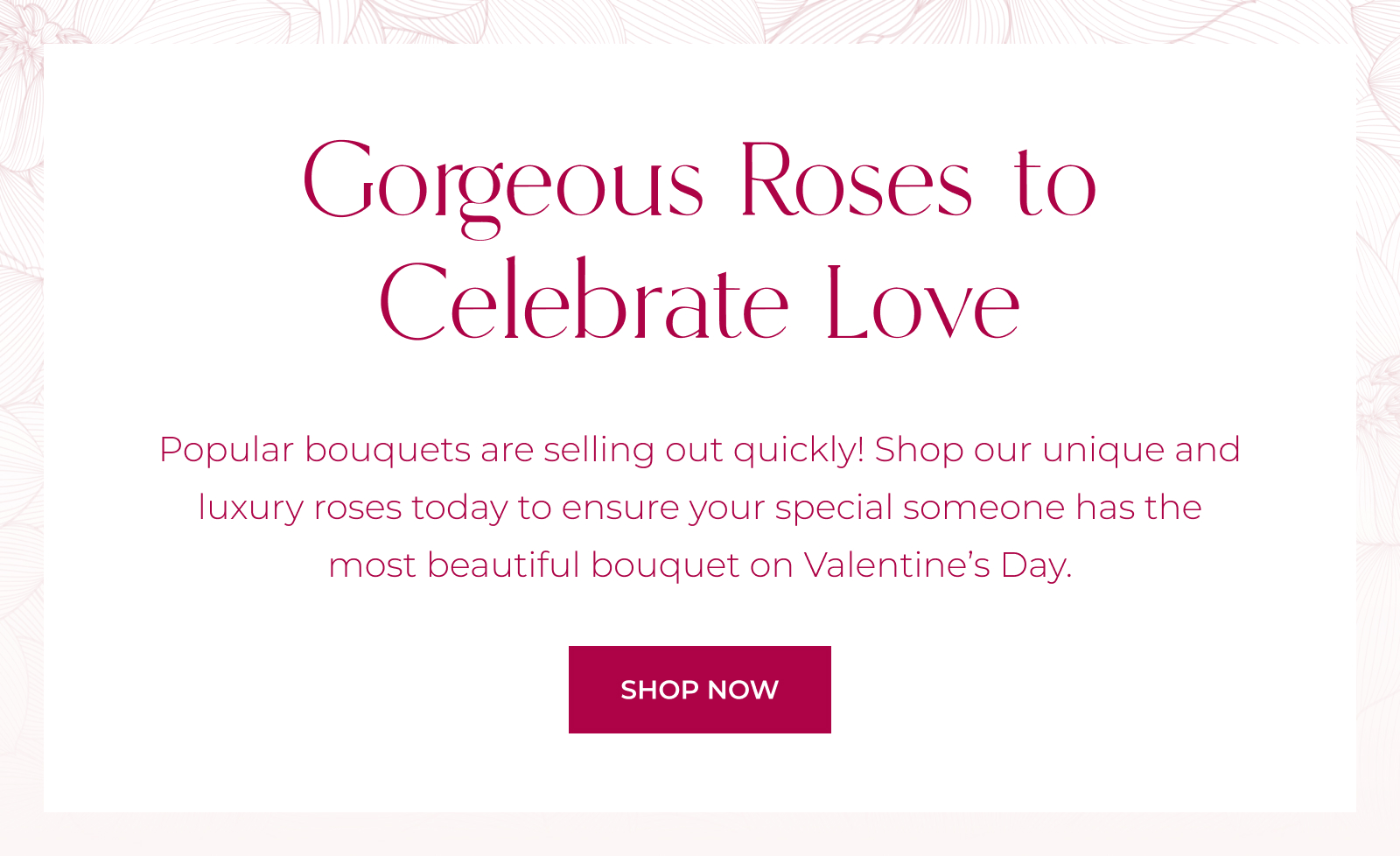The width and height of the screenshot is (1400, 856).
Task: Click the pale pink strip below the white card
Action: 700,834
